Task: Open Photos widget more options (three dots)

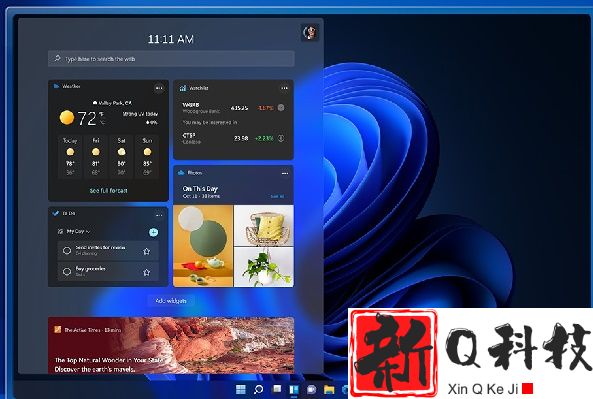Action: pos(285,173)
